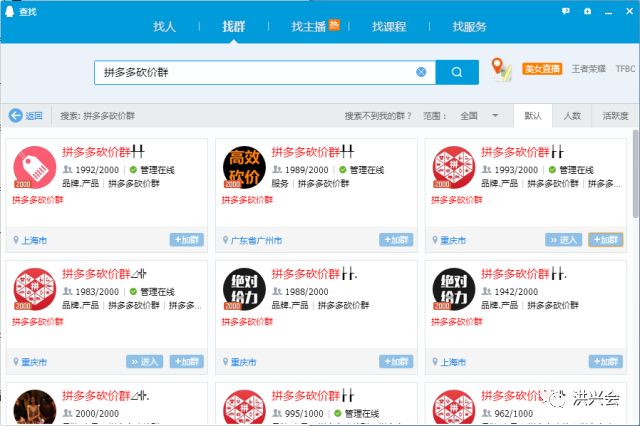Open the QQ penguin icon in title bar
Image resolution: width=640 pixels, height=426 pixels.
9,11
